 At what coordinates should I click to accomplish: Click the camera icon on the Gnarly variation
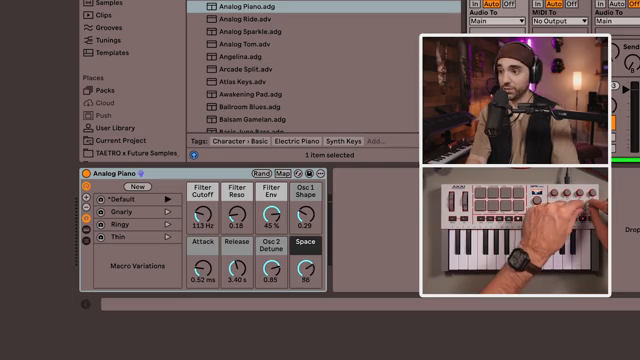pos(101,212)
